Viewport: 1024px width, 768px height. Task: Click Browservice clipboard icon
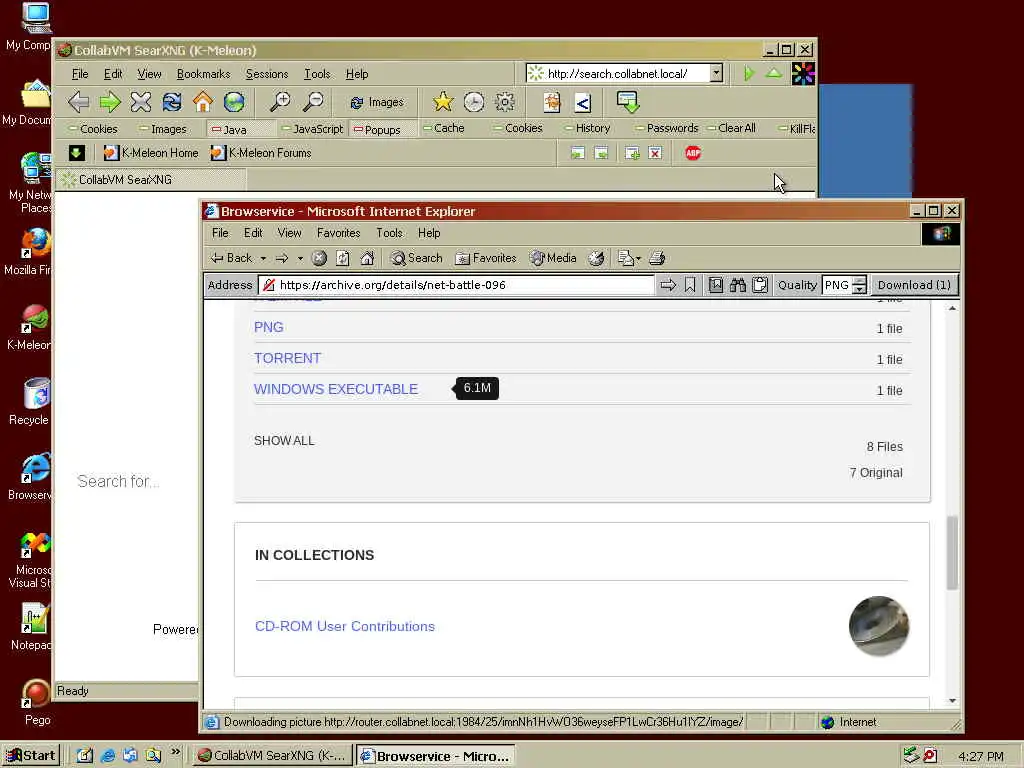coord(760,285)
